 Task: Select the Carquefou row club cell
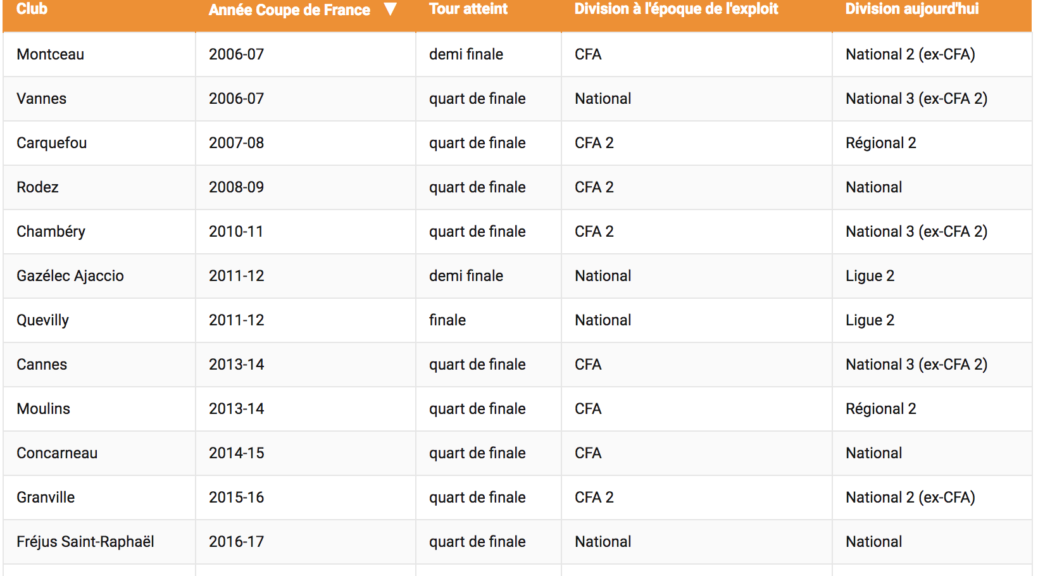click(x=51, y=143)
